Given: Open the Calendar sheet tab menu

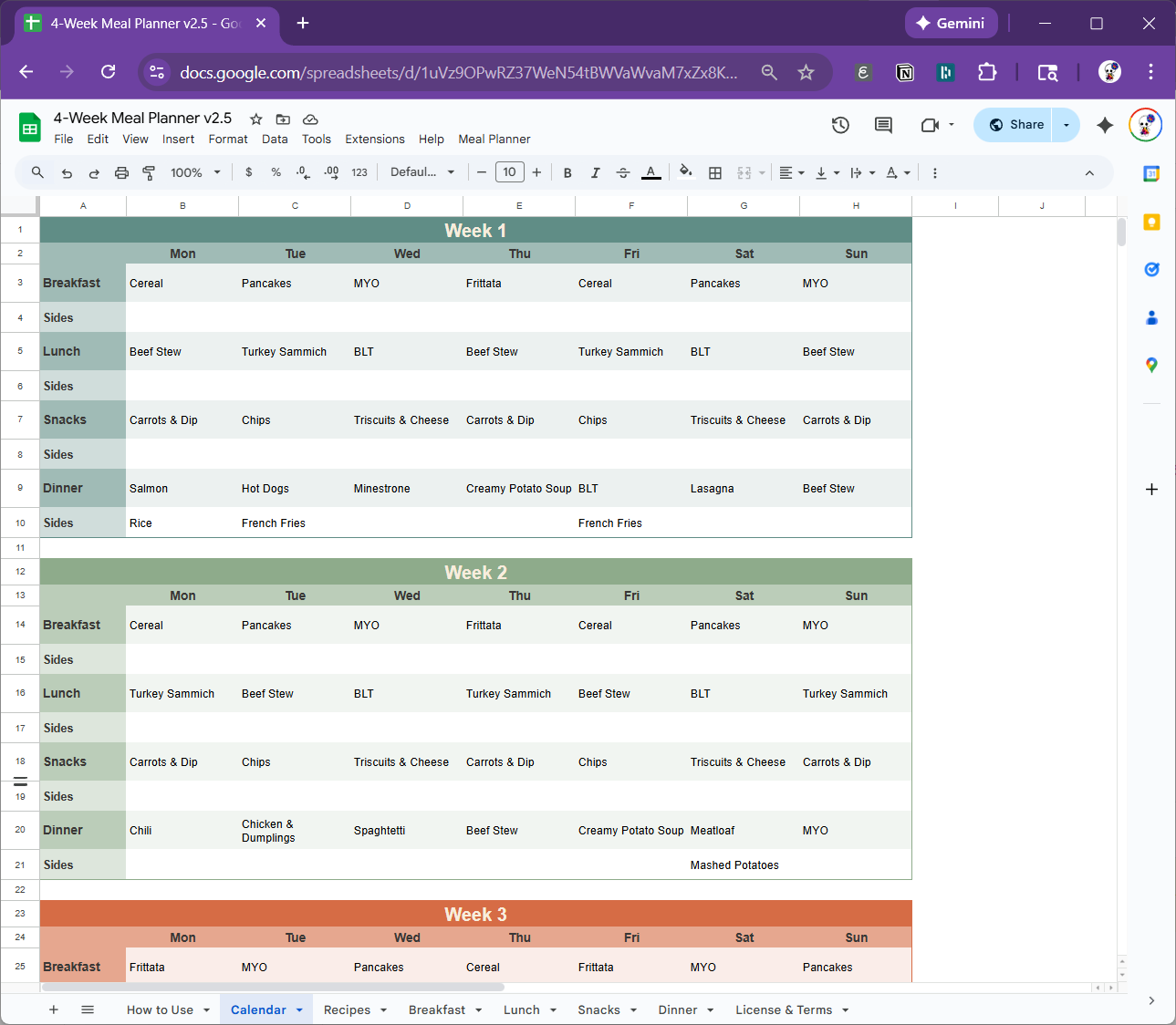Looking at the screenshot, I should [298, 1009].
